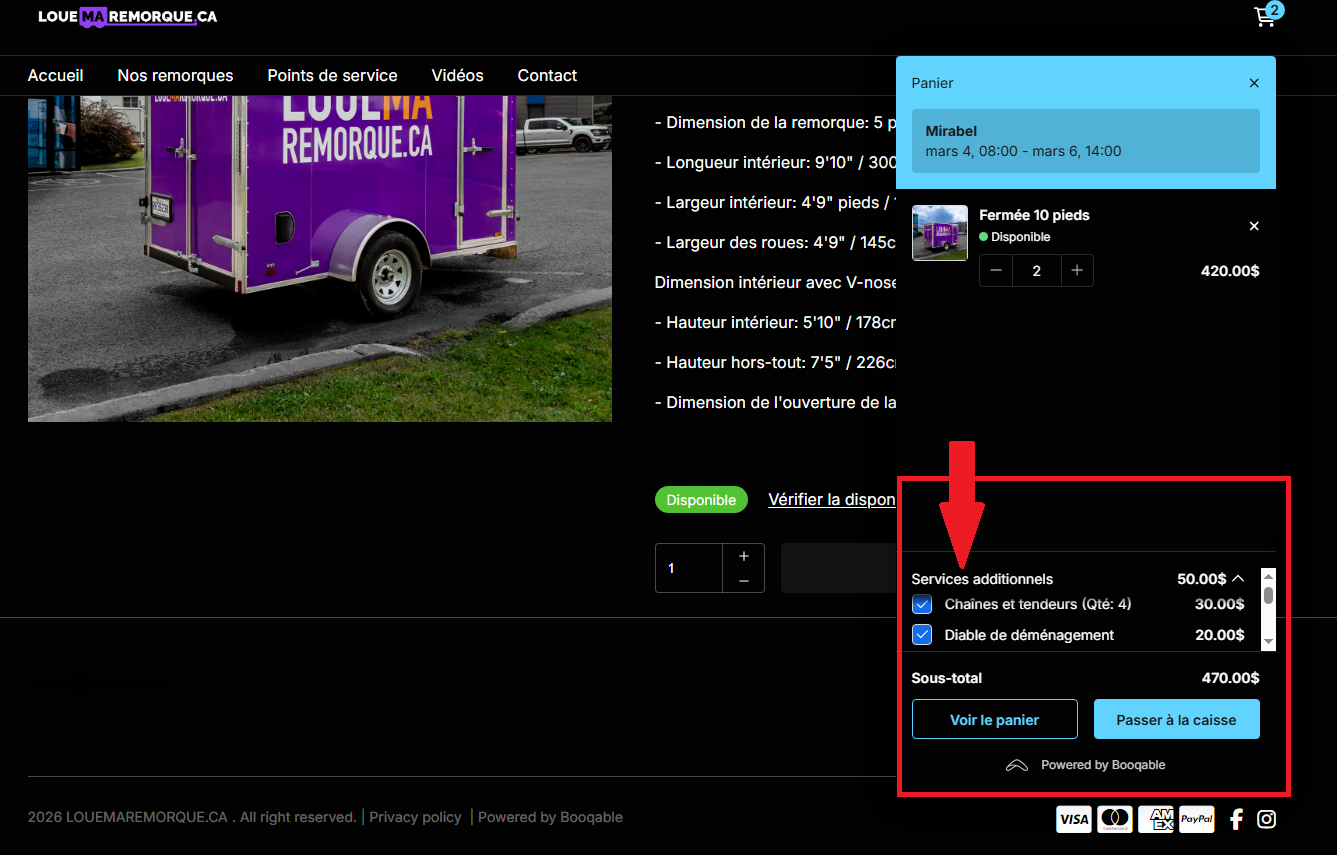Click the Mirabel rental period box

[1085, 141]
